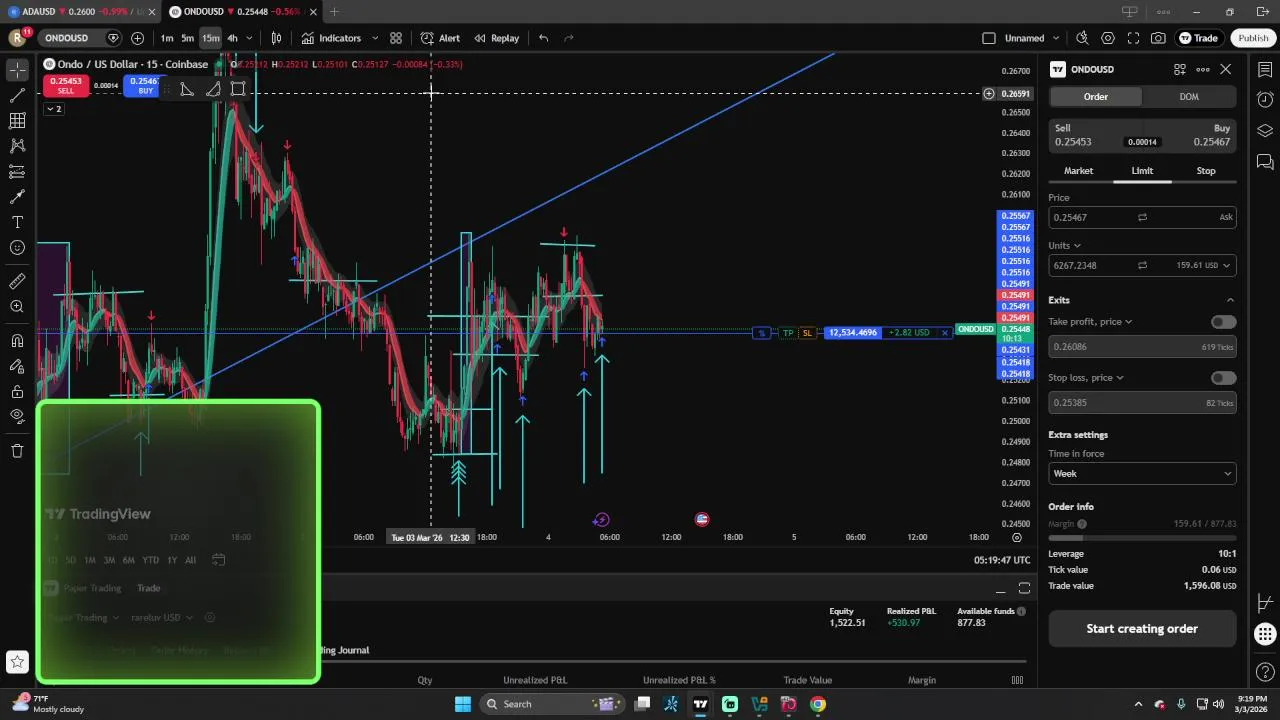This screenshot has width=1280, height=720.
Task: Open quick search icon in top bar
Action: [1082, 38]
